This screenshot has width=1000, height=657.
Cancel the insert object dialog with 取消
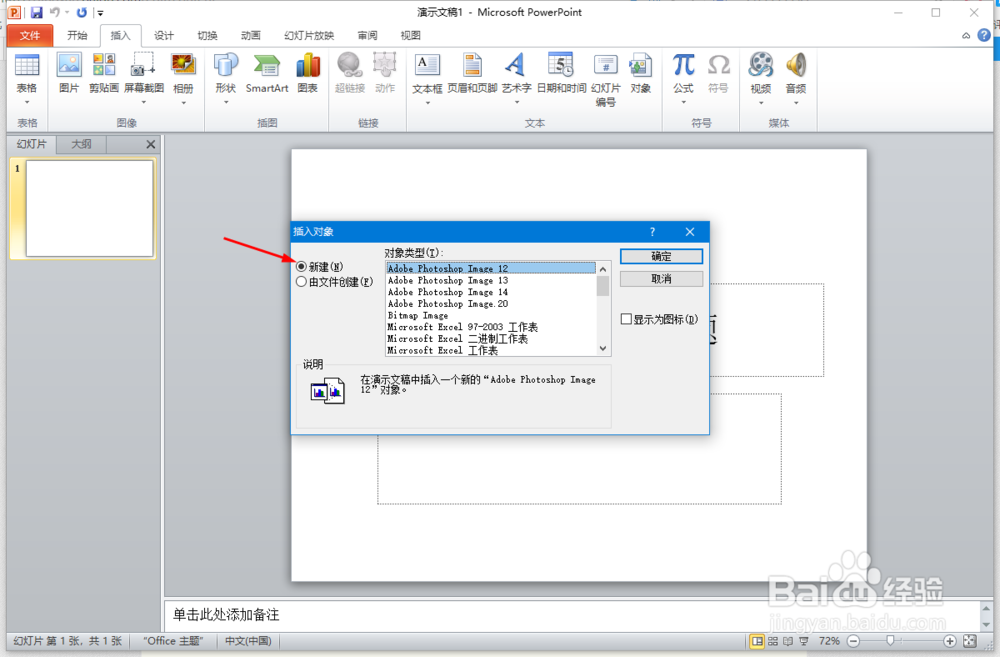661,279
